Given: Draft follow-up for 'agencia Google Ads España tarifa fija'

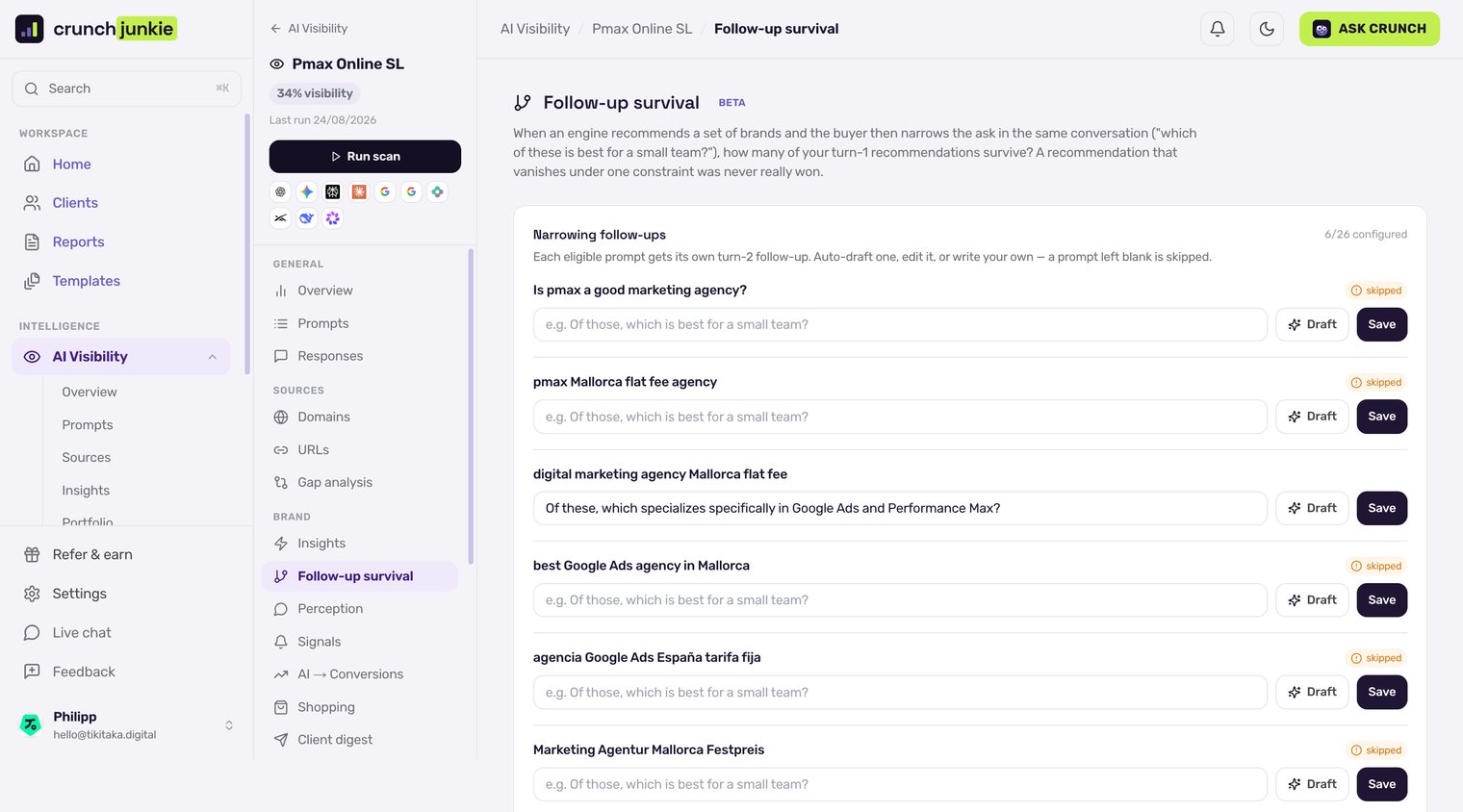Looking at the screenshot, I should pos(1312,692).
